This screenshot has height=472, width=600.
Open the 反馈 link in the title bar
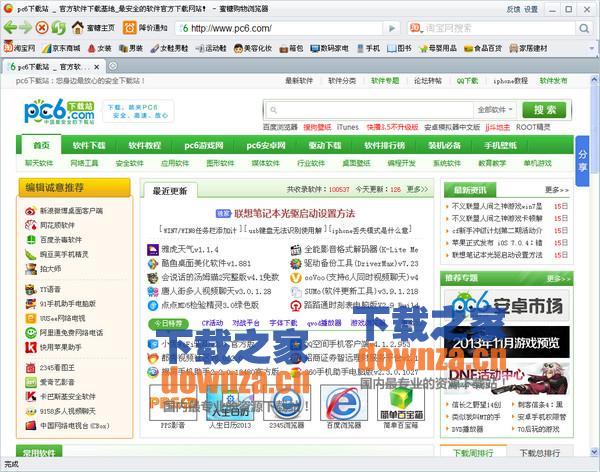[x=514, y=9]
